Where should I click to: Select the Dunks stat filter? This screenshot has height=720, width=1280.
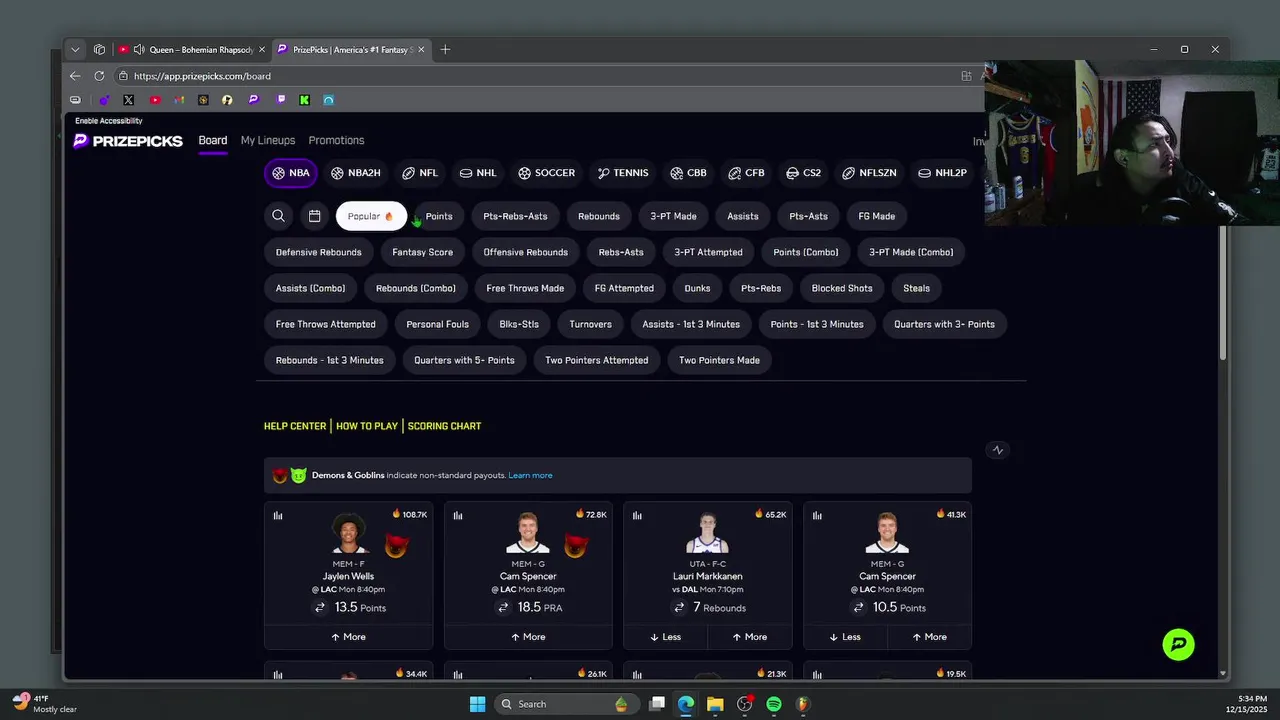click(x=697, y=288)
